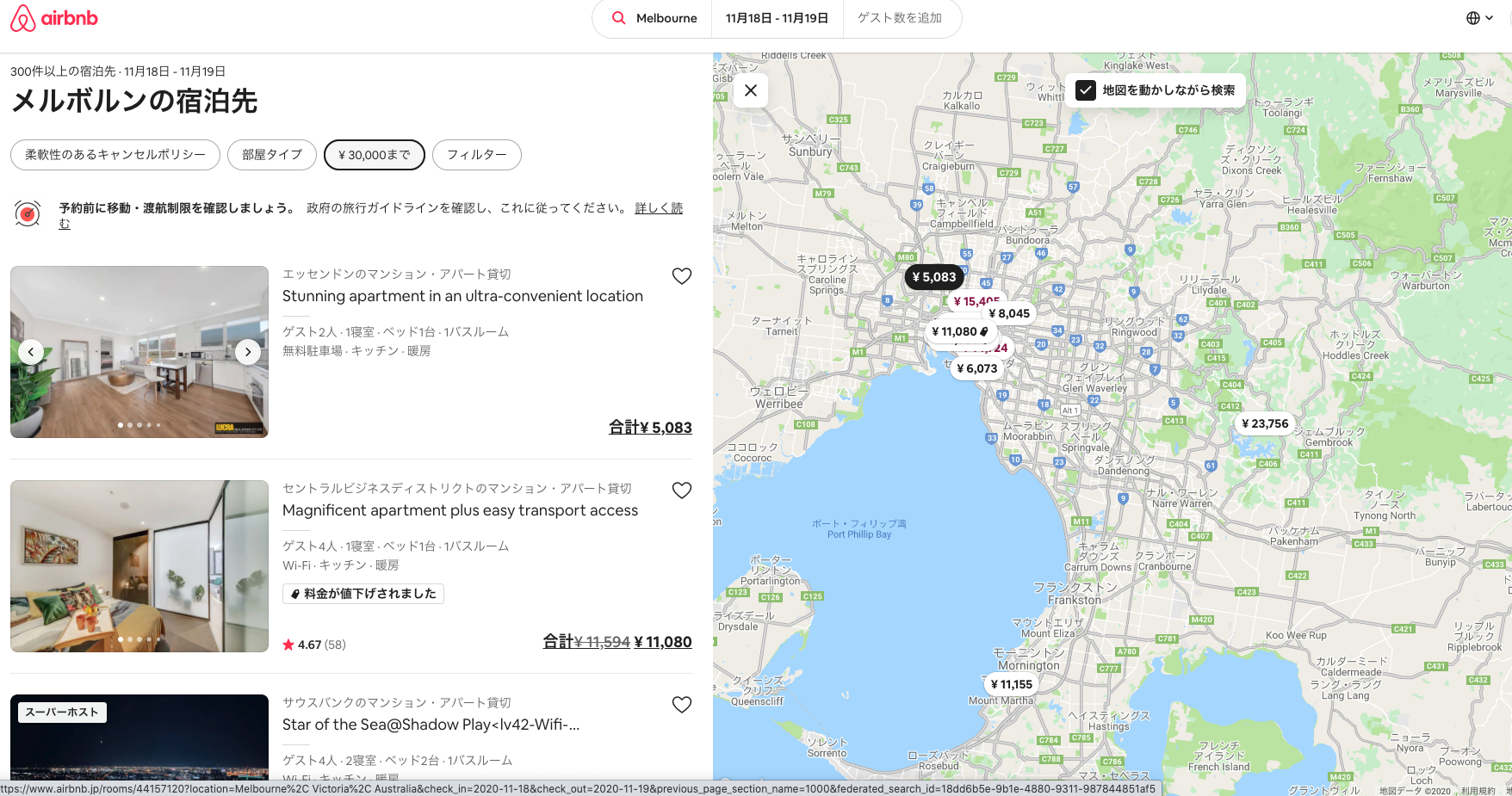Viewport: 1512px width, 796px height.
Task: Open the 柔軟性のあるキャンセルポリシー filter
Action: [x=115, y=155]
